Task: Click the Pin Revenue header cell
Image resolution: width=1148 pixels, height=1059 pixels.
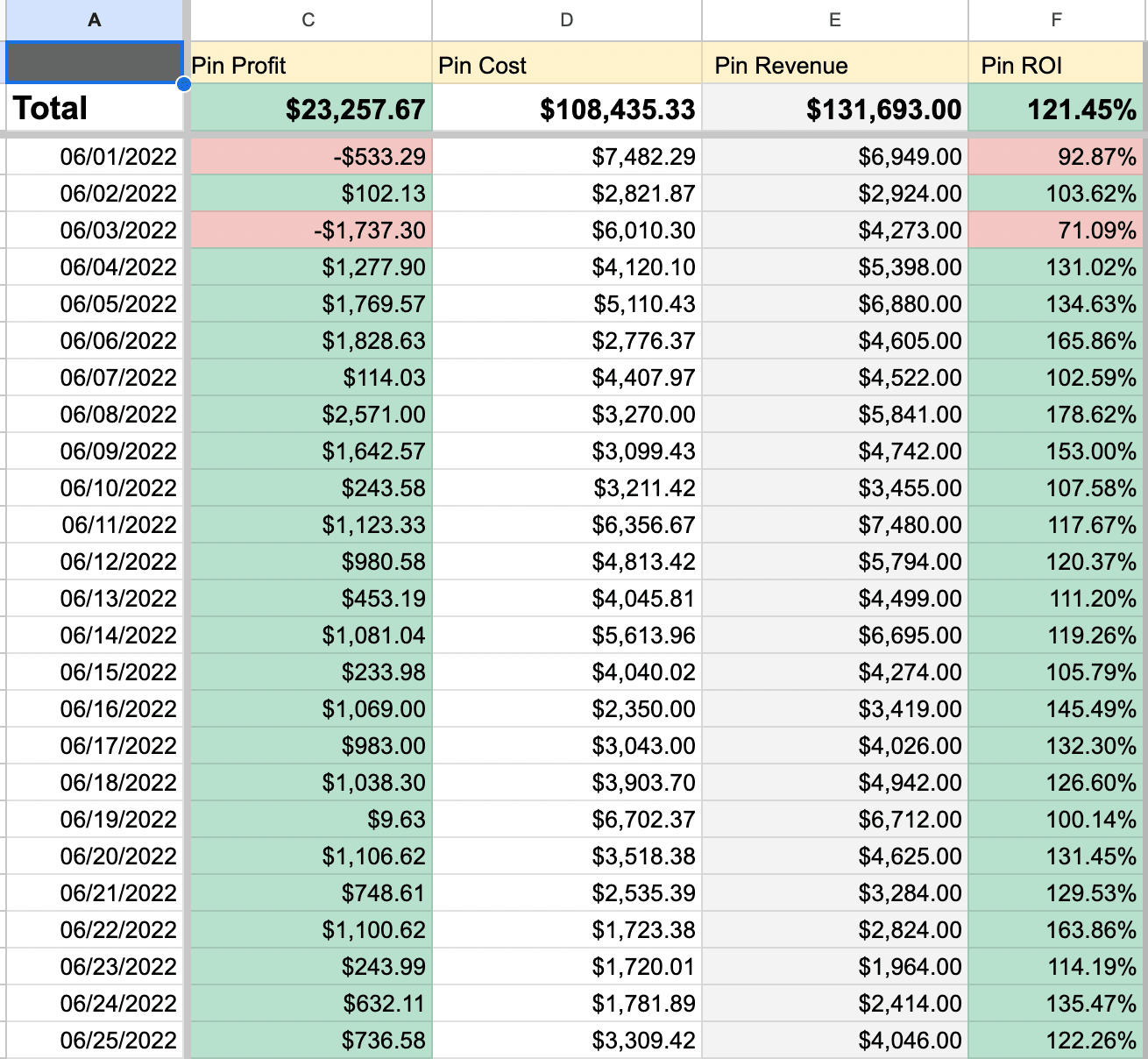Action: click(x=834, y=65)
